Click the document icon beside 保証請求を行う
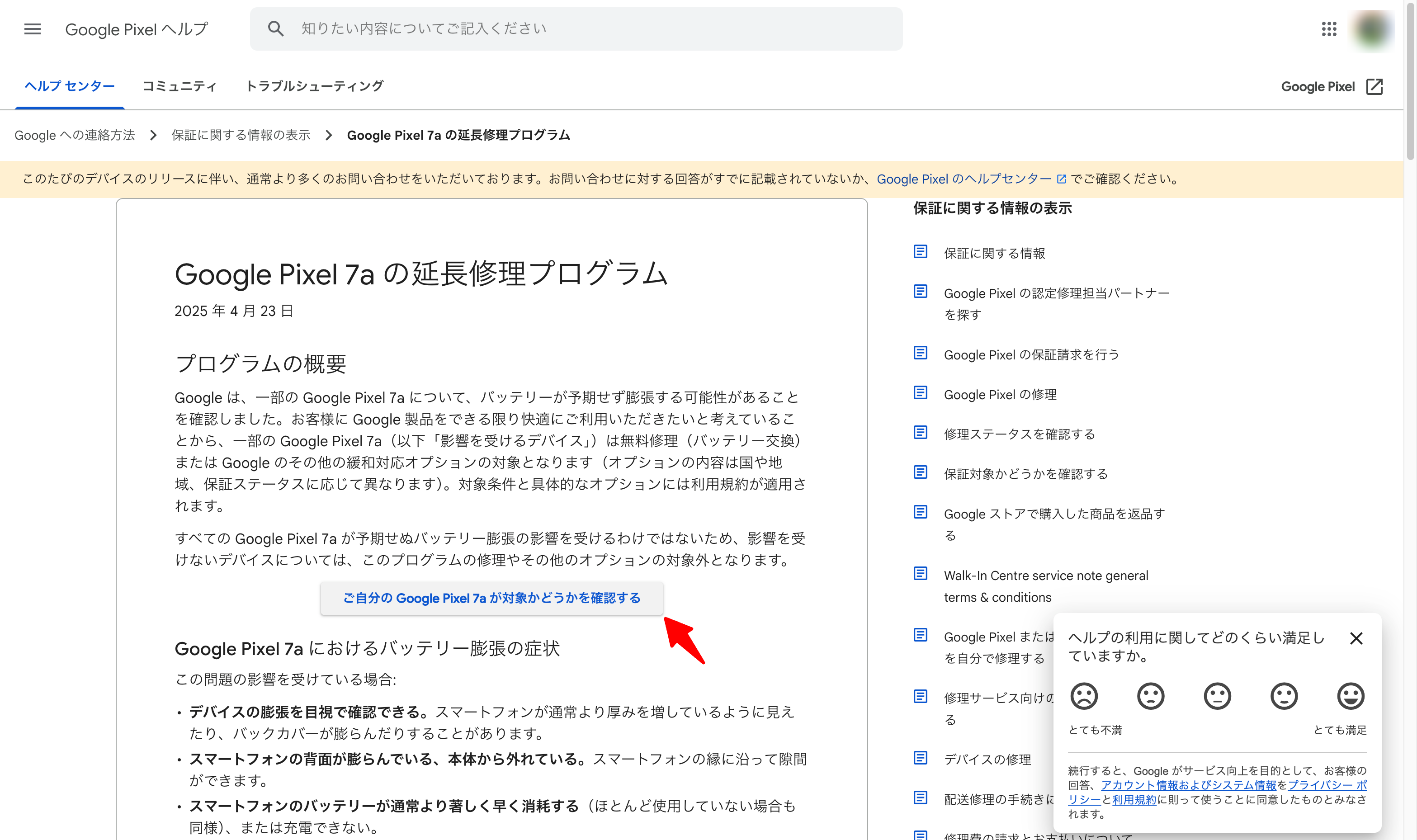 tap(921, 353)
